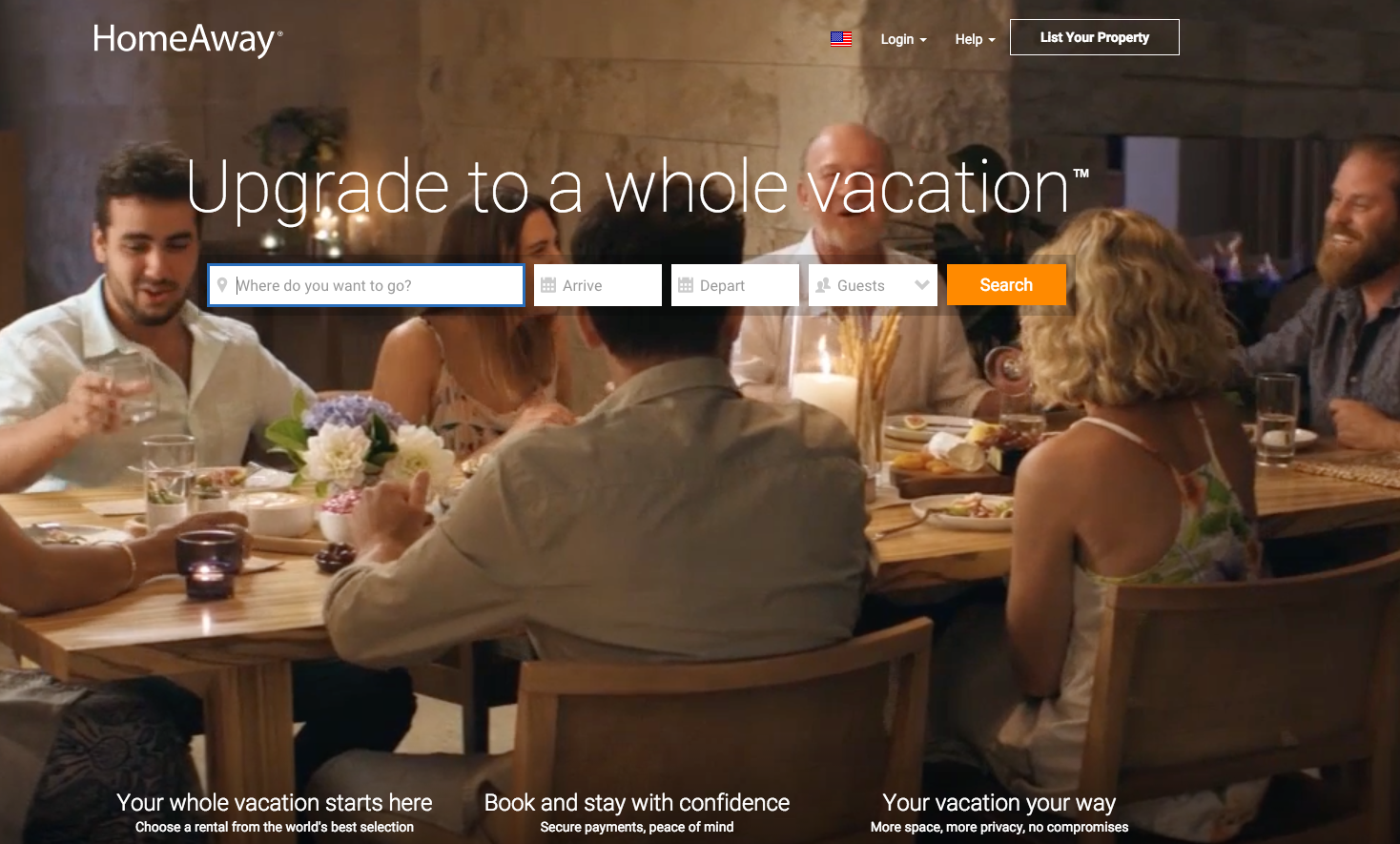
Task: Open the Login dropdown menu
Action: 903,39
